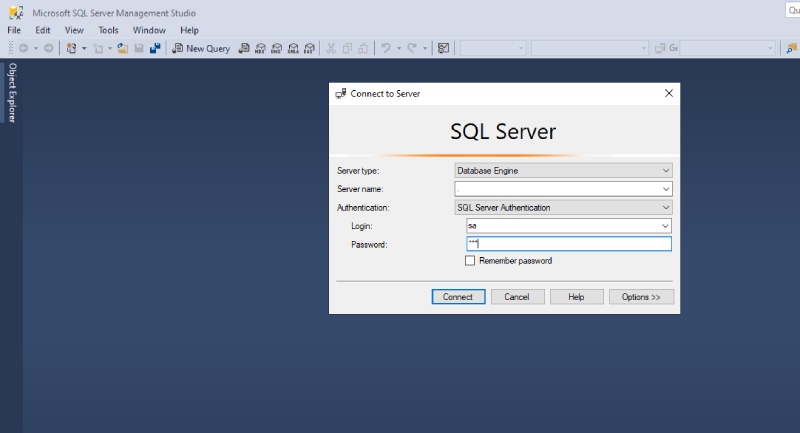Click the Cut scissors icon
800x433 pixels.
[329, 48]
